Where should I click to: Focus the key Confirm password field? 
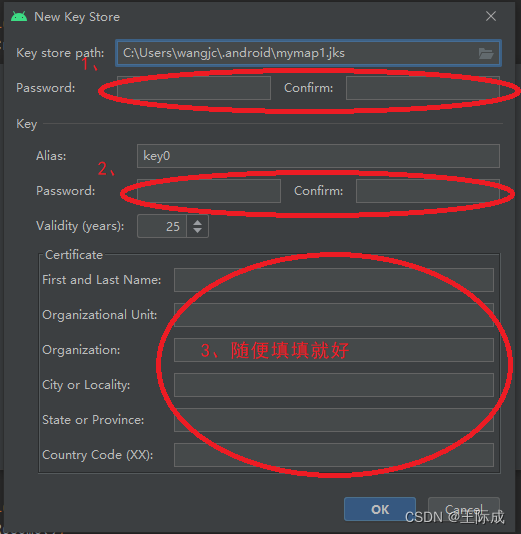pos(428,191)
